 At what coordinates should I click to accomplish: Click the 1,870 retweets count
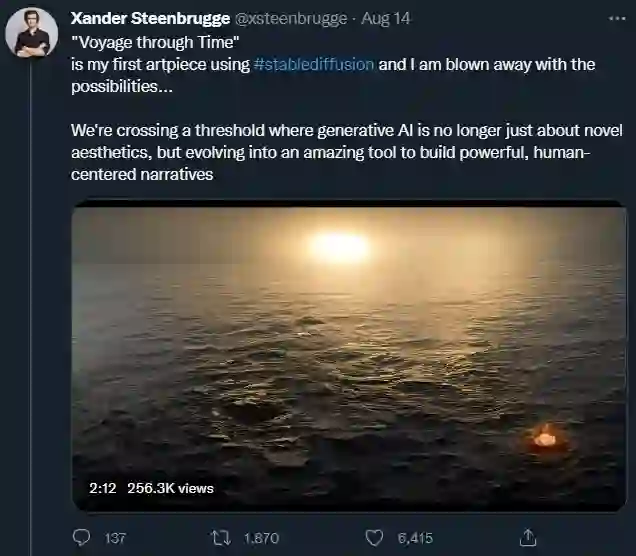261,538
